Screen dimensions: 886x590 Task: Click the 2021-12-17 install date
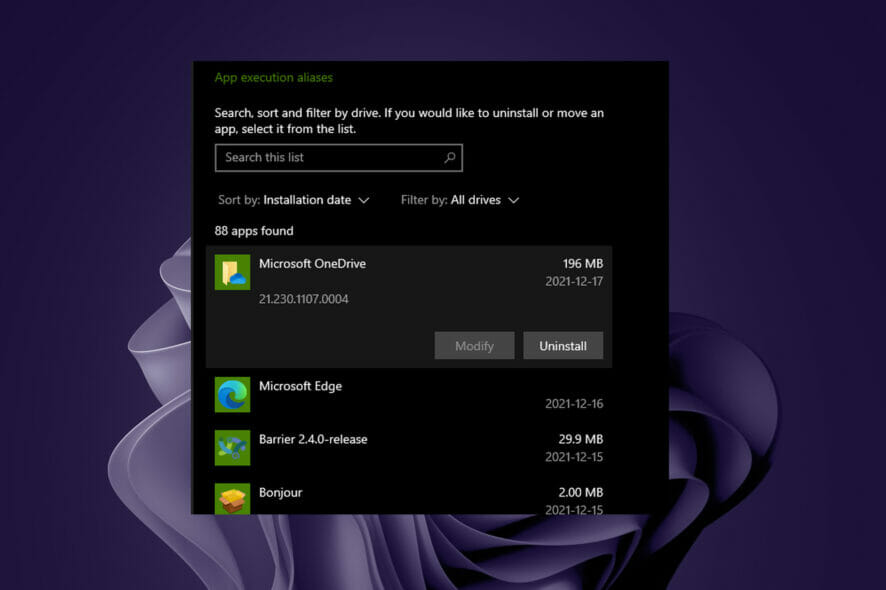click(x=574, y=281)
